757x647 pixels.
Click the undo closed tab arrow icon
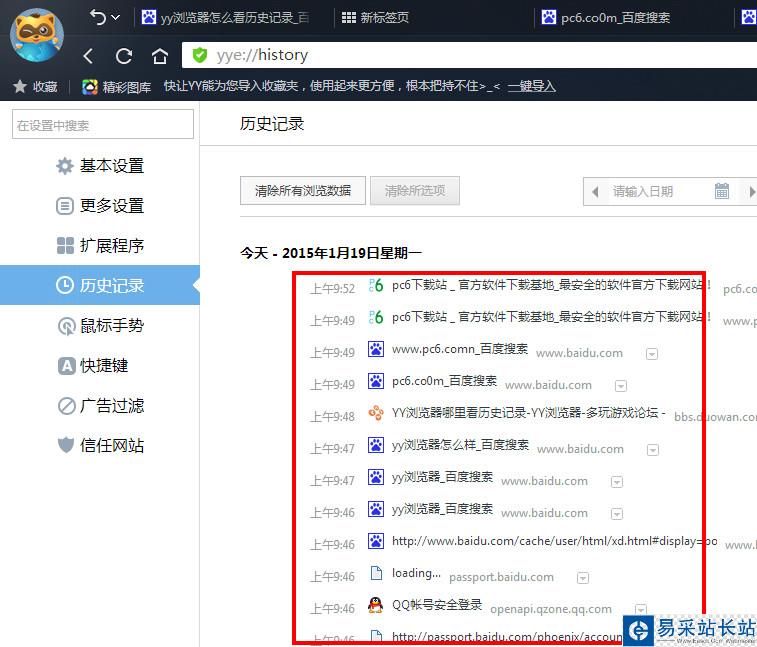[x=98, y=17]
